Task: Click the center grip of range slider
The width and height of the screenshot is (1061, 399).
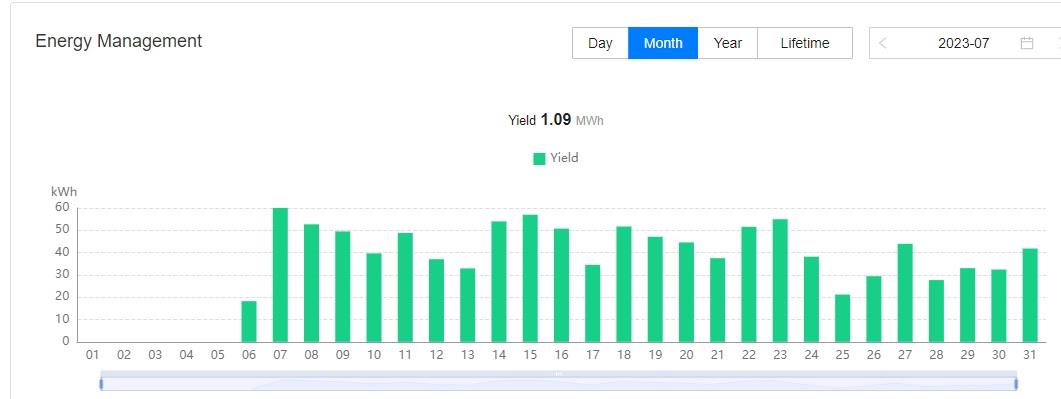Action: pyautogui.click(x=559, y=373)
